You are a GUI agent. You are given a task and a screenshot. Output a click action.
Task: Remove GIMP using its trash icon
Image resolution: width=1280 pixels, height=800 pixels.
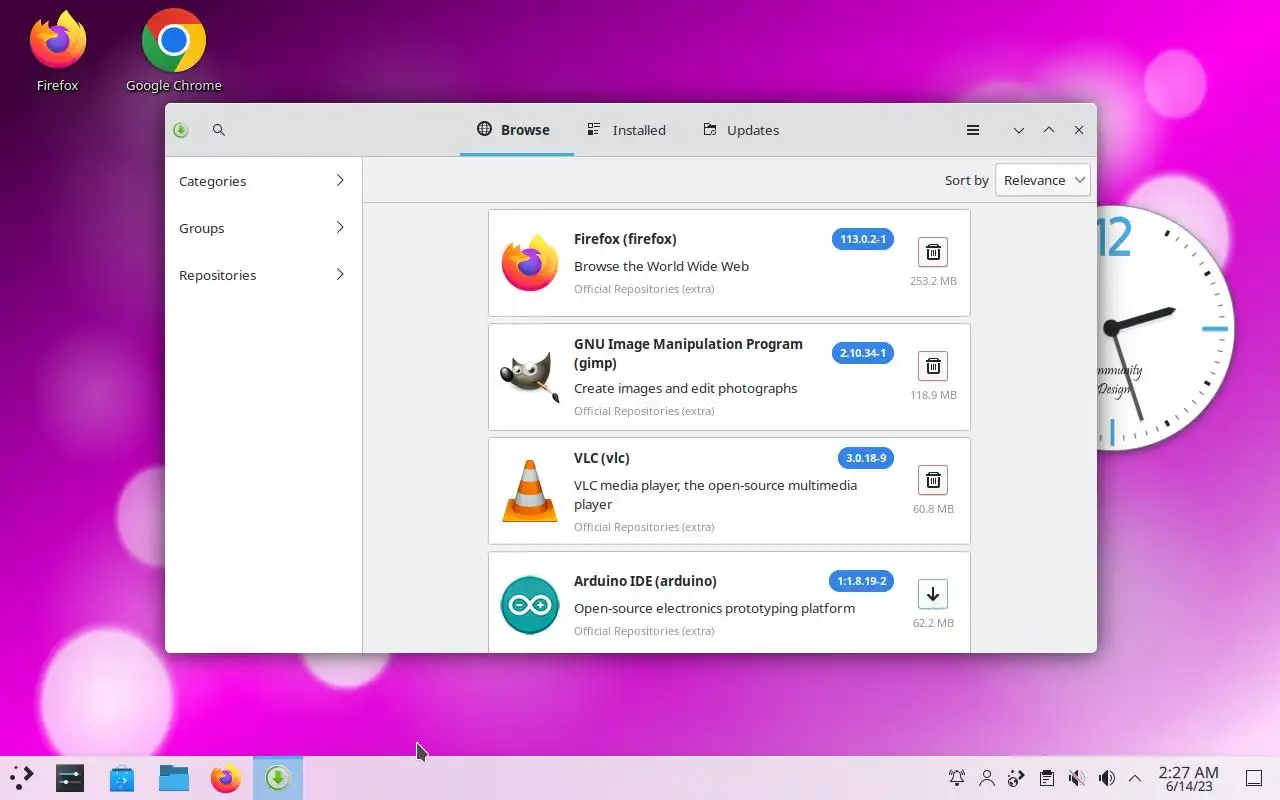point(932,366)
